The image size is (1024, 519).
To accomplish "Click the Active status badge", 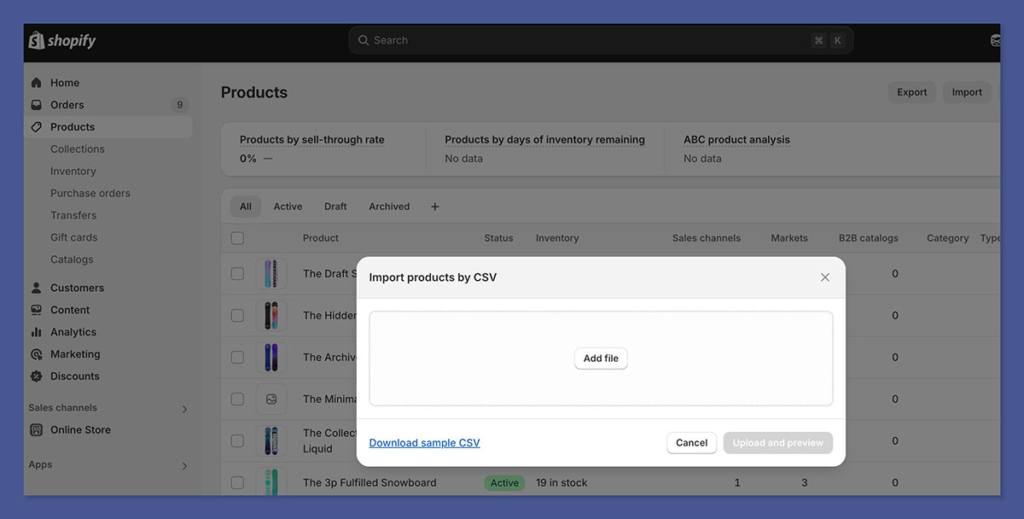I will point(504,483).
